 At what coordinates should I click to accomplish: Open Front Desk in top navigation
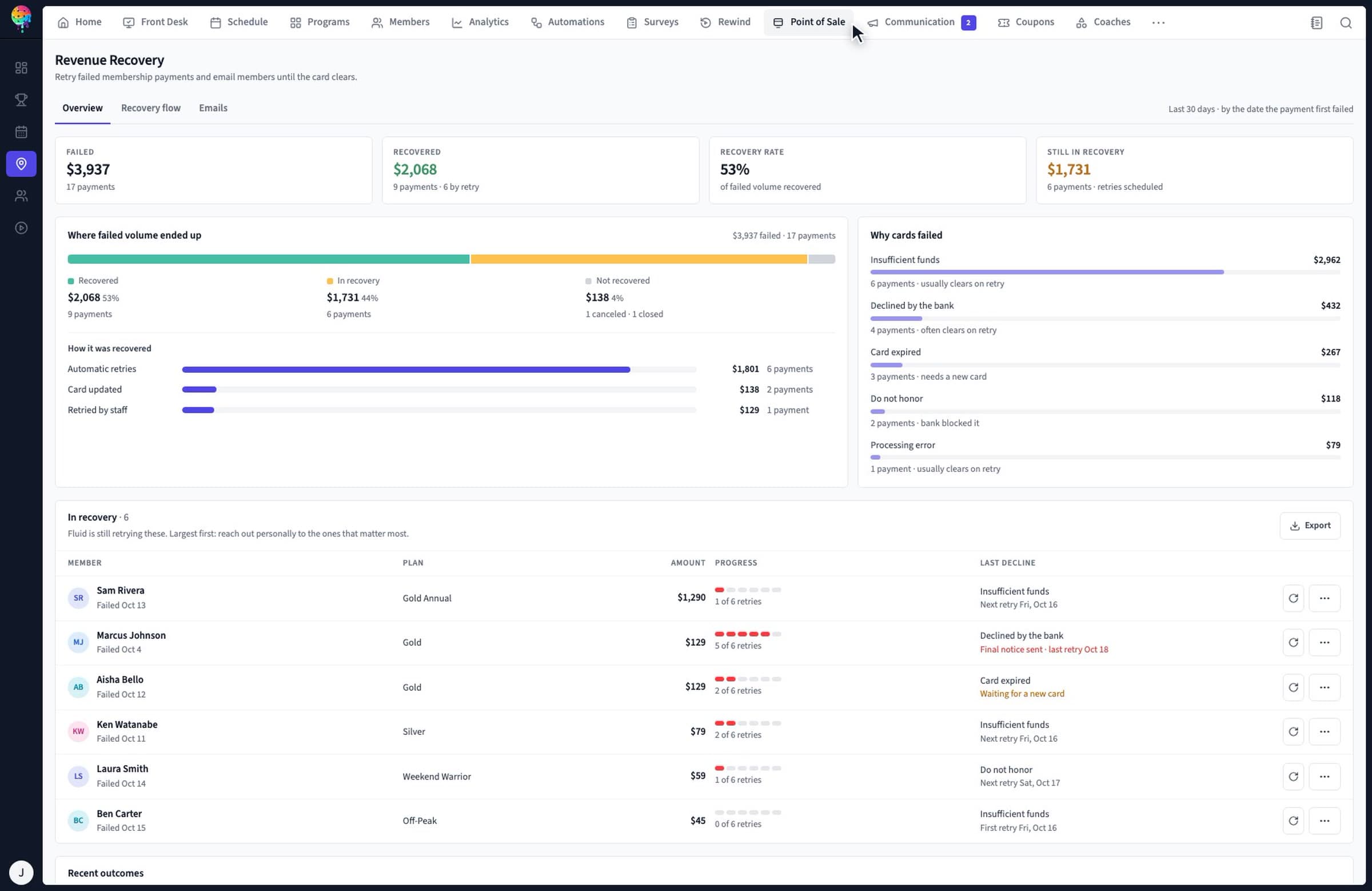point(155,22)
